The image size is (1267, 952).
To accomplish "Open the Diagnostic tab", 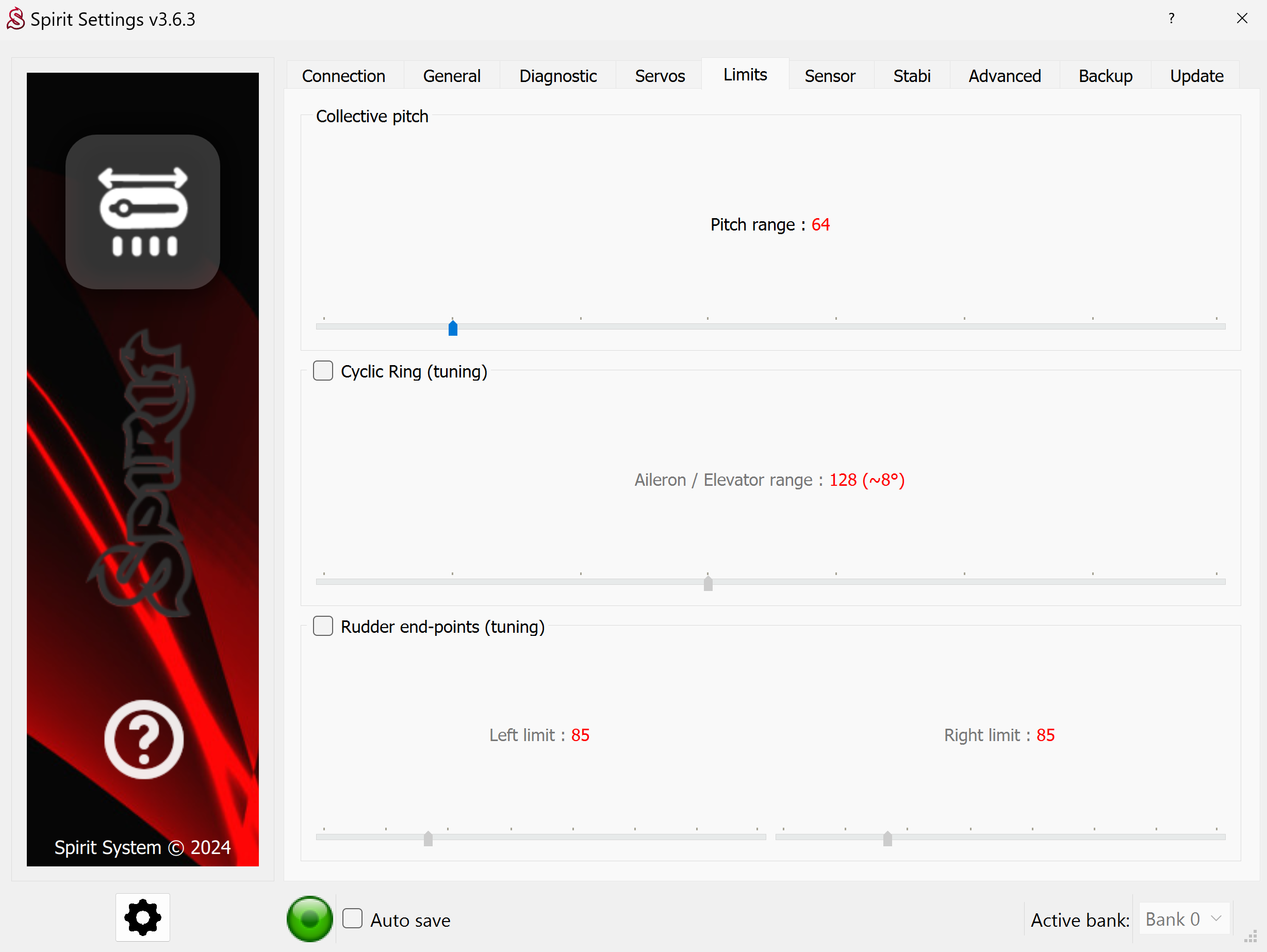I will point(557,76).
